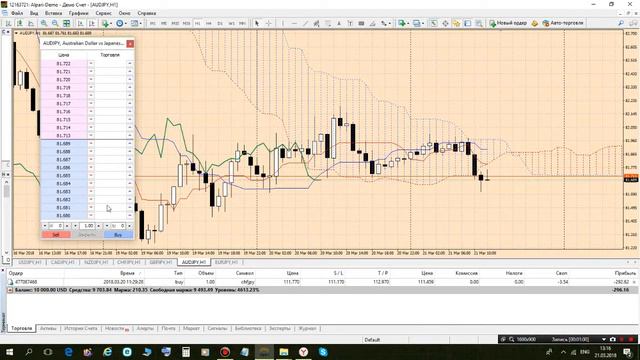Switch to the CADJPY,H1 chart tab
The height and width of the screenshot is (360, 640).
pyautogui.click(x=63, y=262)
